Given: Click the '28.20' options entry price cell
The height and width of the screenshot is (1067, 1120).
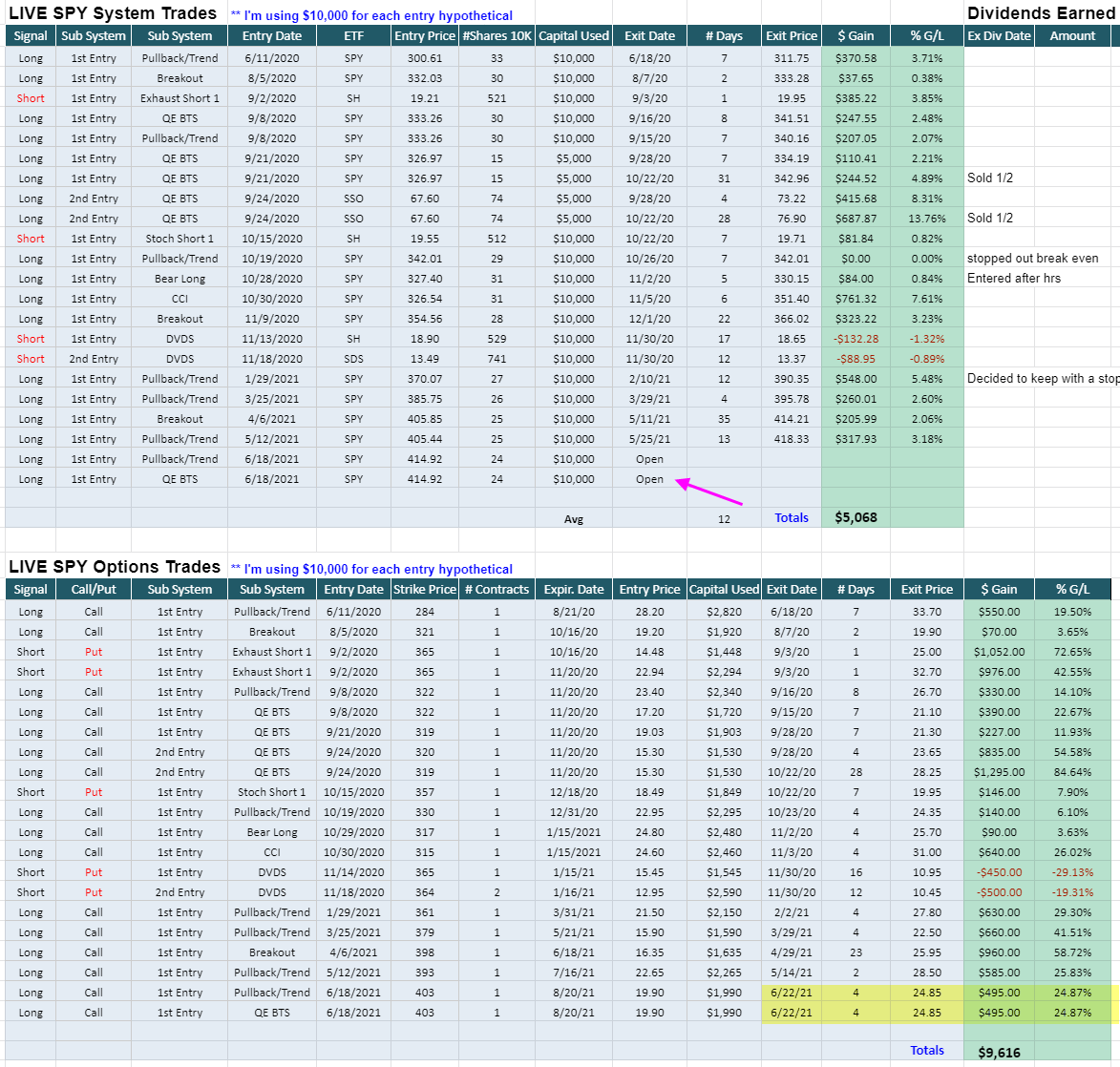Looking at the screenshot, I should (649, 612).
